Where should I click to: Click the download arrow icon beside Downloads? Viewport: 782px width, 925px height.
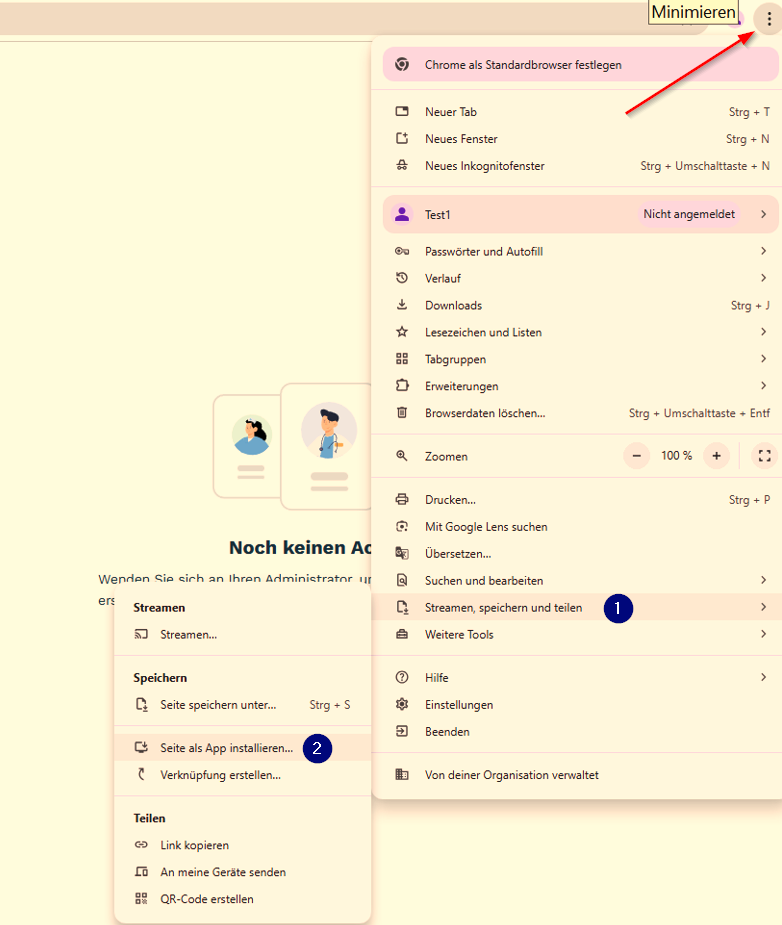coord(402,305)
